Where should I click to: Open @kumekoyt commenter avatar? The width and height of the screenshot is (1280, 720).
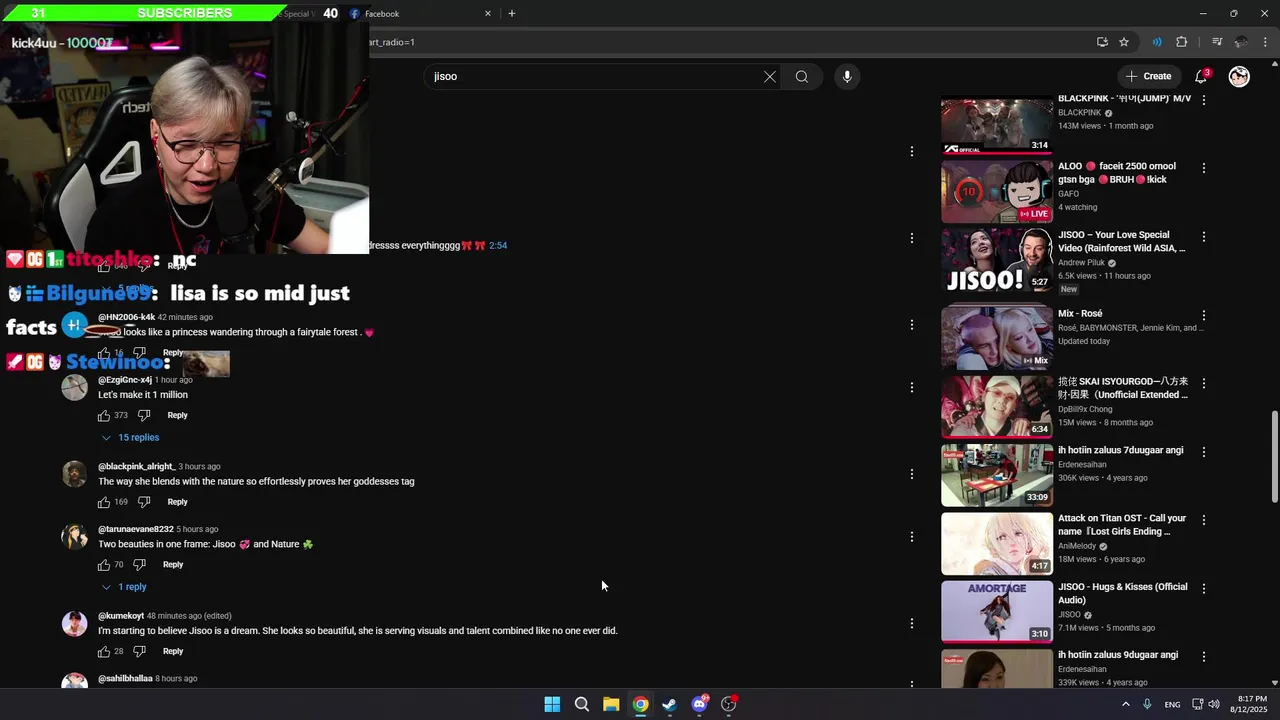point(75,624)
